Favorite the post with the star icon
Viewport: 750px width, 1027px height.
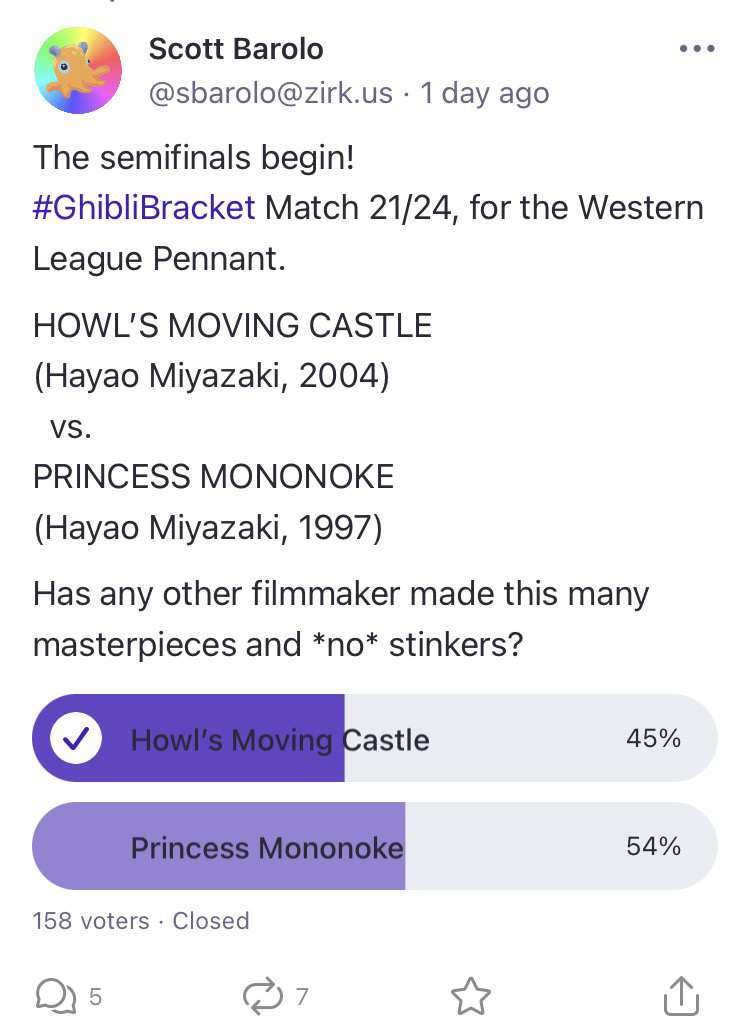click(x=470, y=996)
